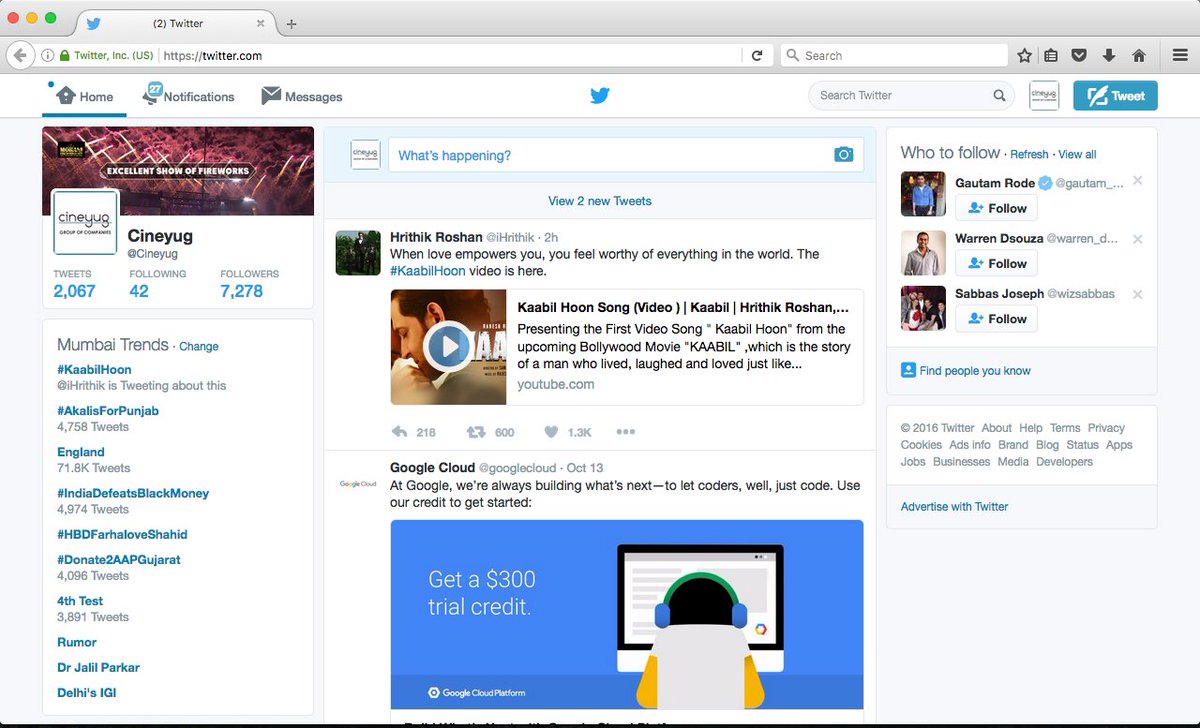Open #KaabilHoon hashtag in tweet text

click(x=427, y=271)
